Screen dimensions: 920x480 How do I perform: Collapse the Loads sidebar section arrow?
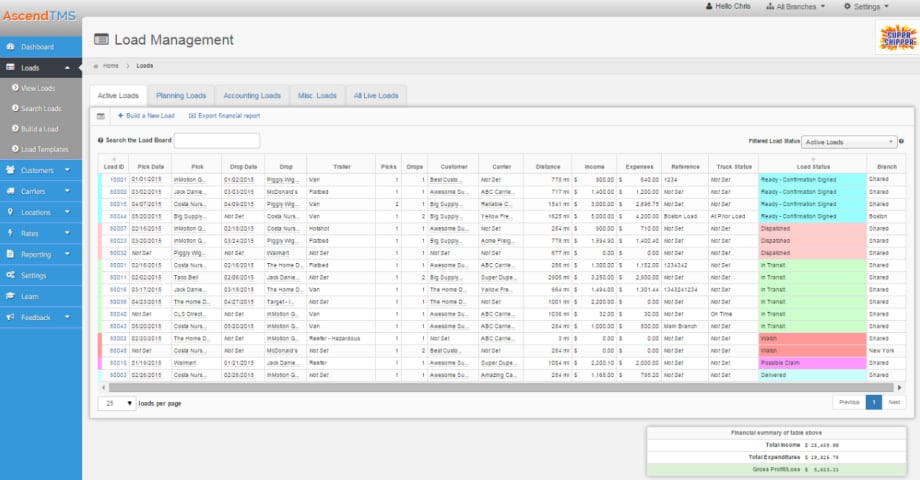(x=67, y=68)
